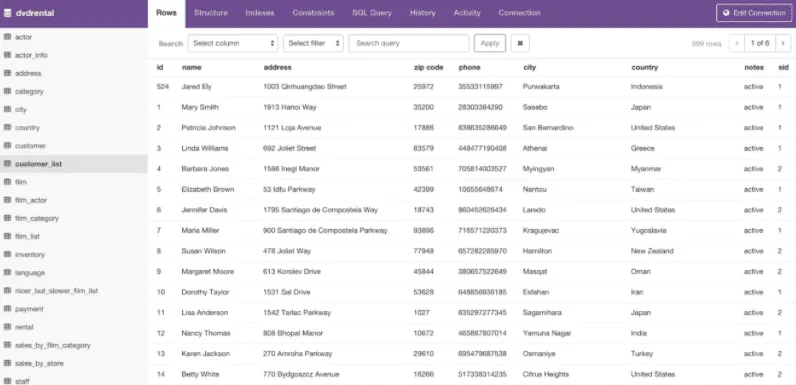Go to the previous page of rows
Screen dimensions: 796x385
737,43
